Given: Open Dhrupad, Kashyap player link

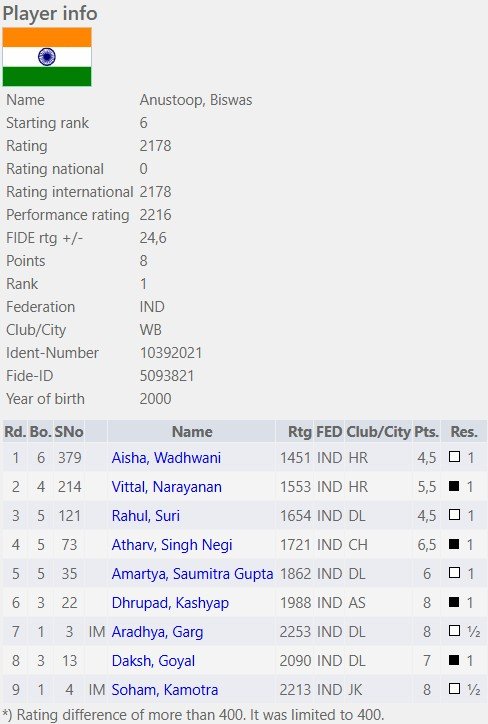Looking at the screenshot, I should (x=170, y=603).
